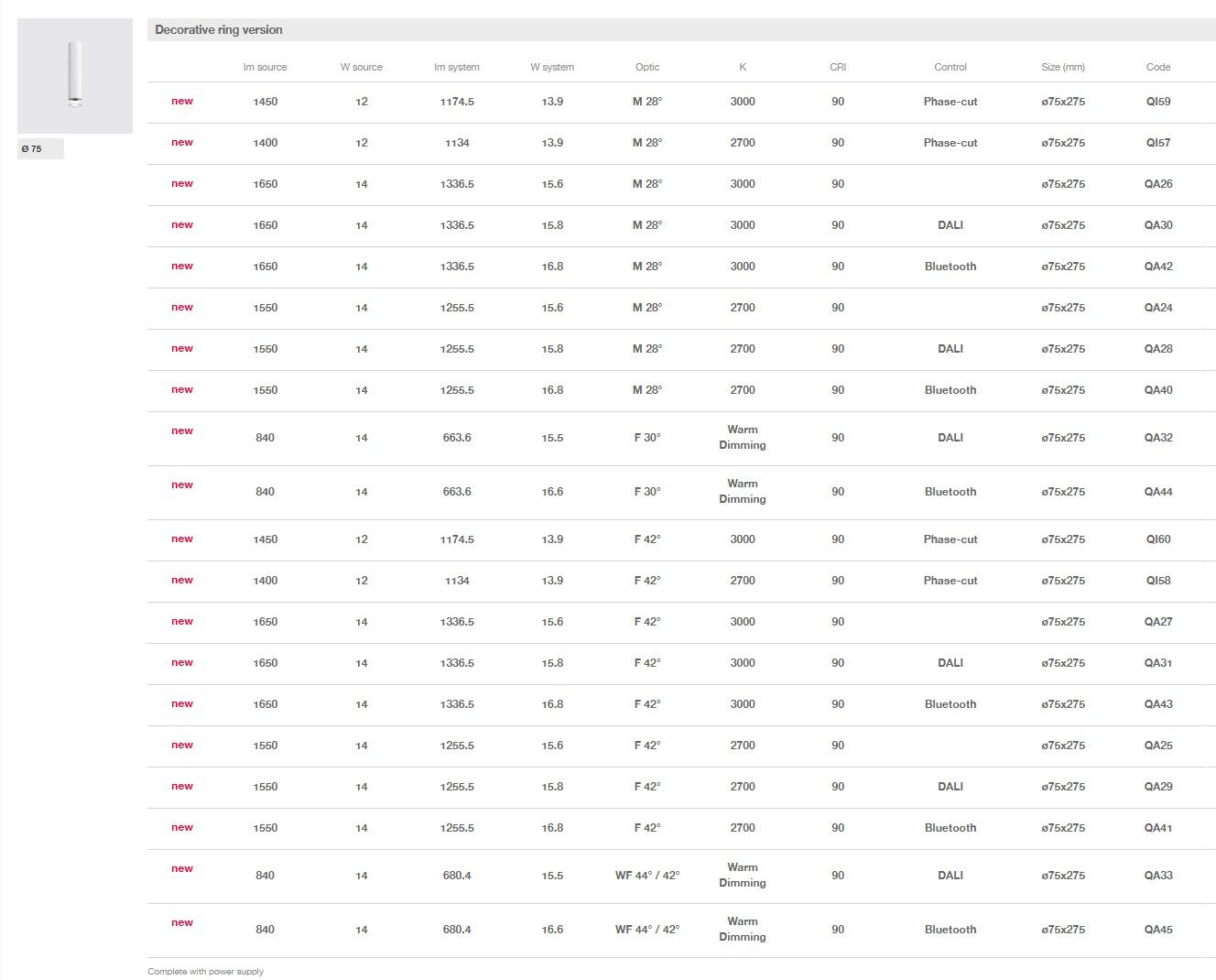Open product code QI59
Viewport: 1216px width, 980px height.
[x=1157, y=102]
